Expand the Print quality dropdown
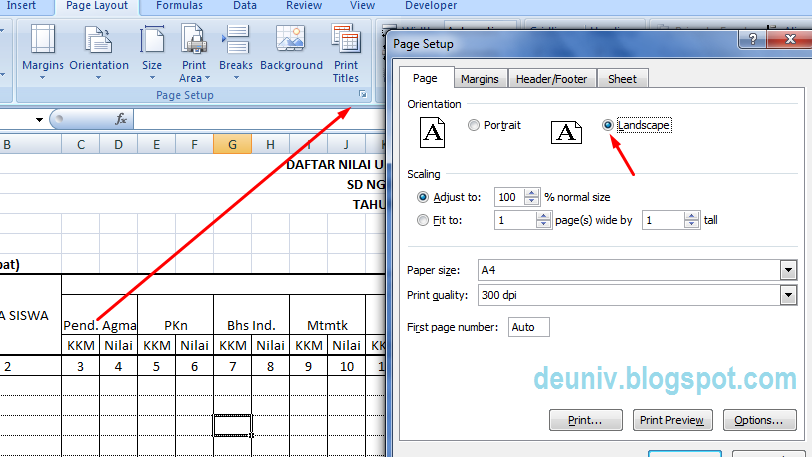Screen dimensions: 812x457 click(788, 295)
